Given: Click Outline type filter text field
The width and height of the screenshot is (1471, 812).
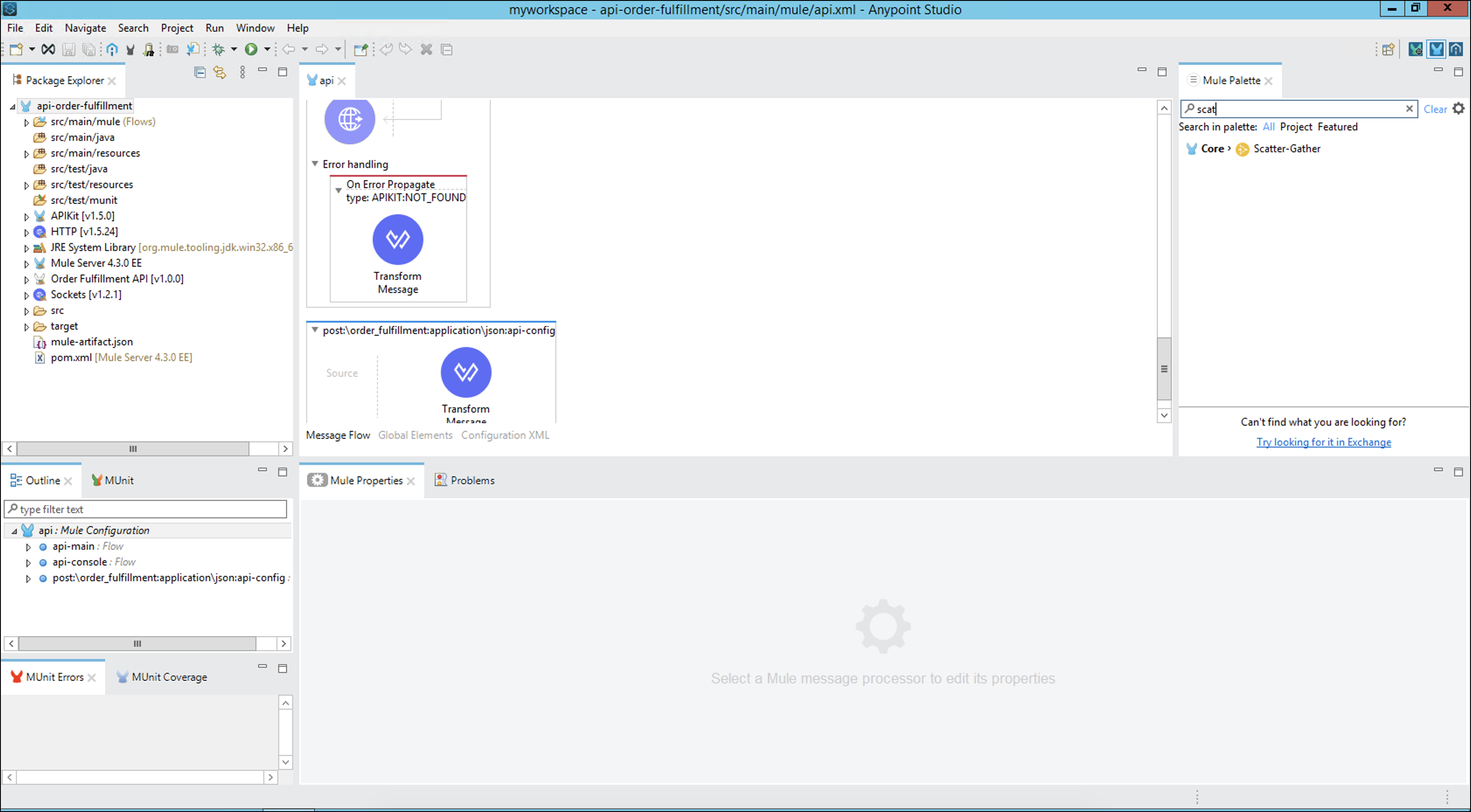Looking at the screenshot, I should pyautogui.click(x=146, y=509).
